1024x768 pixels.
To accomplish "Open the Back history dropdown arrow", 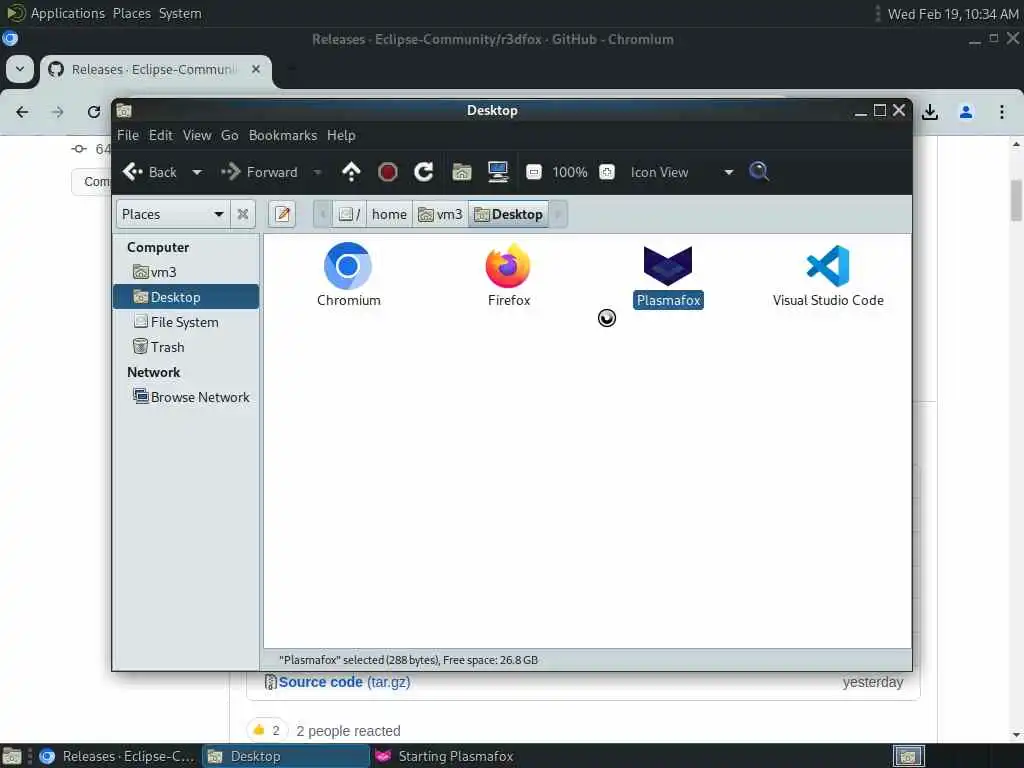I will click(197, 172).
